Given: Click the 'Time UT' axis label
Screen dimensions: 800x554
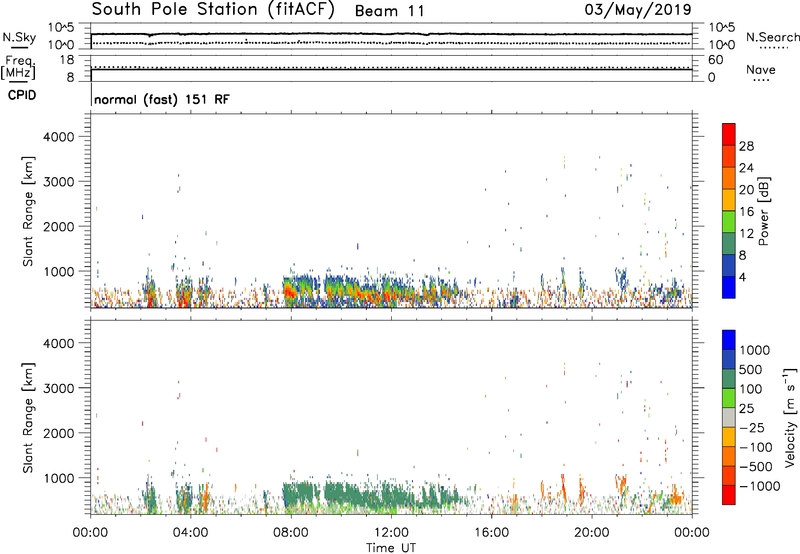Looking at the screenshot, I should click(x=391, y=548).
